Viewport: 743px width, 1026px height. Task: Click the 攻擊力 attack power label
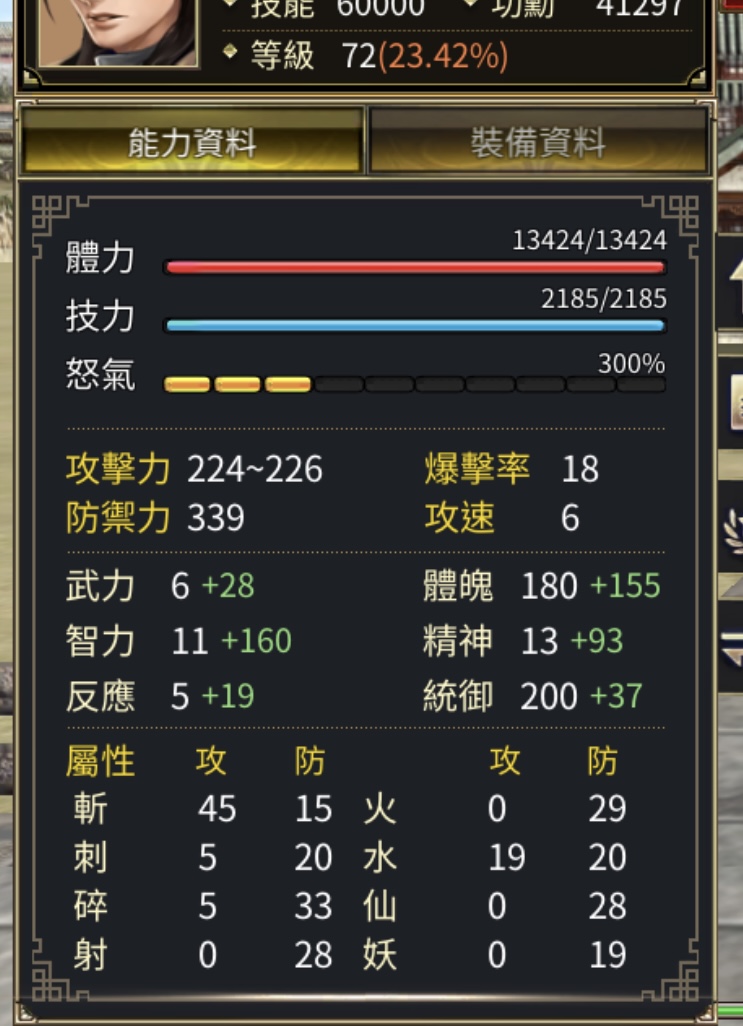118,469
